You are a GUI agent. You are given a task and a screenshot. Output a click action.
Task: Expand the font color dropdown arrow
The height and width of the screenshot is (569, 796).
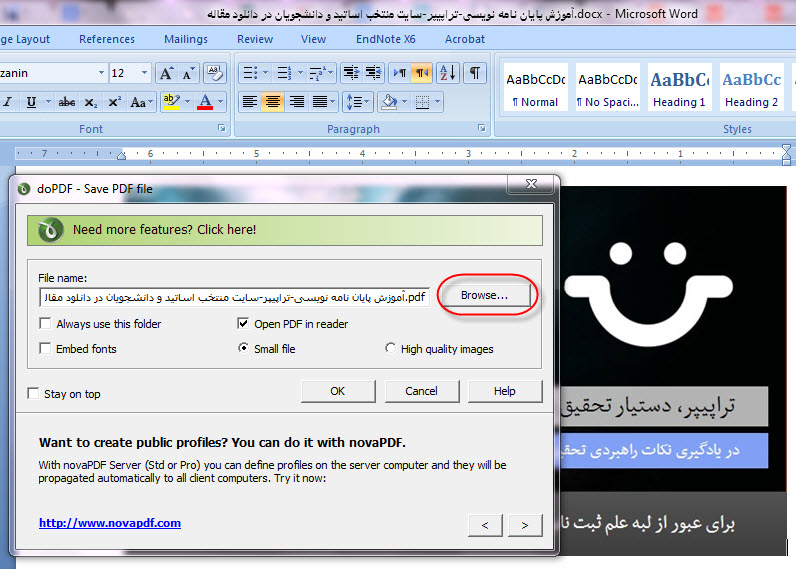coord(222,102)
